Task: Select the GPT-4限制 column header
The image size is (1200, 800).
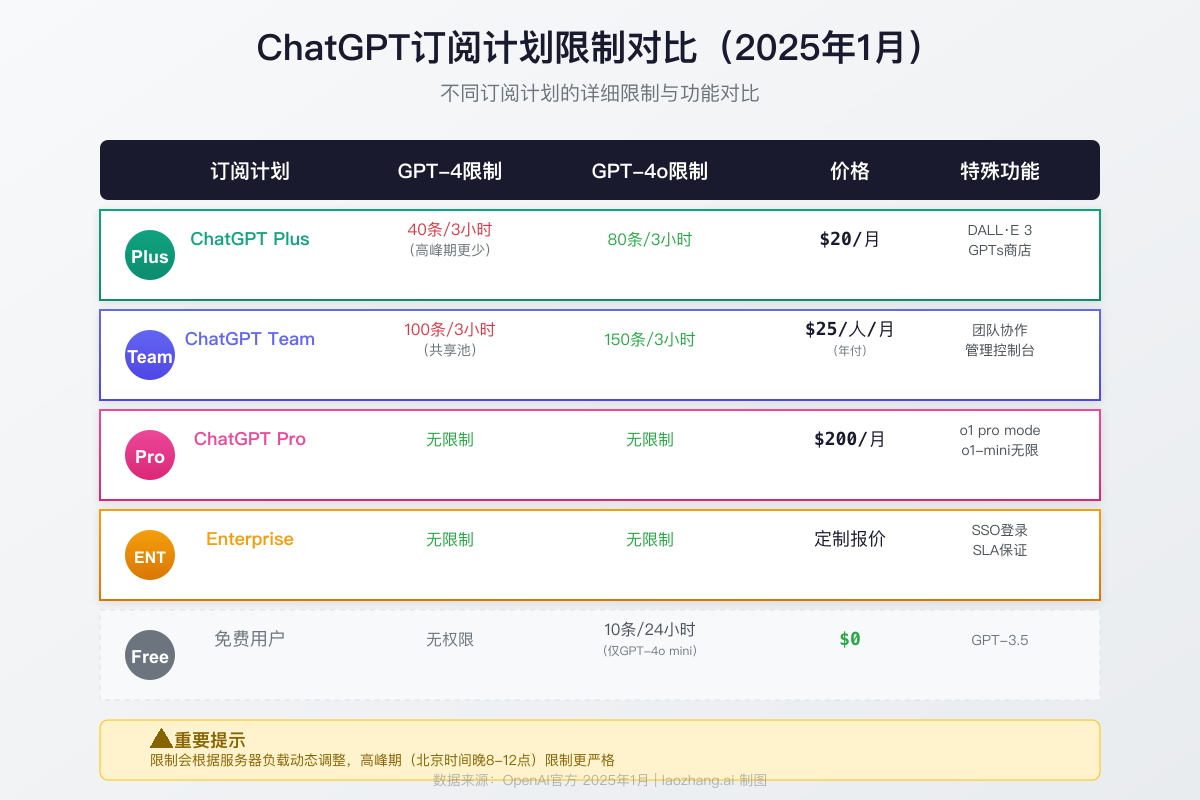Action: 450,171
